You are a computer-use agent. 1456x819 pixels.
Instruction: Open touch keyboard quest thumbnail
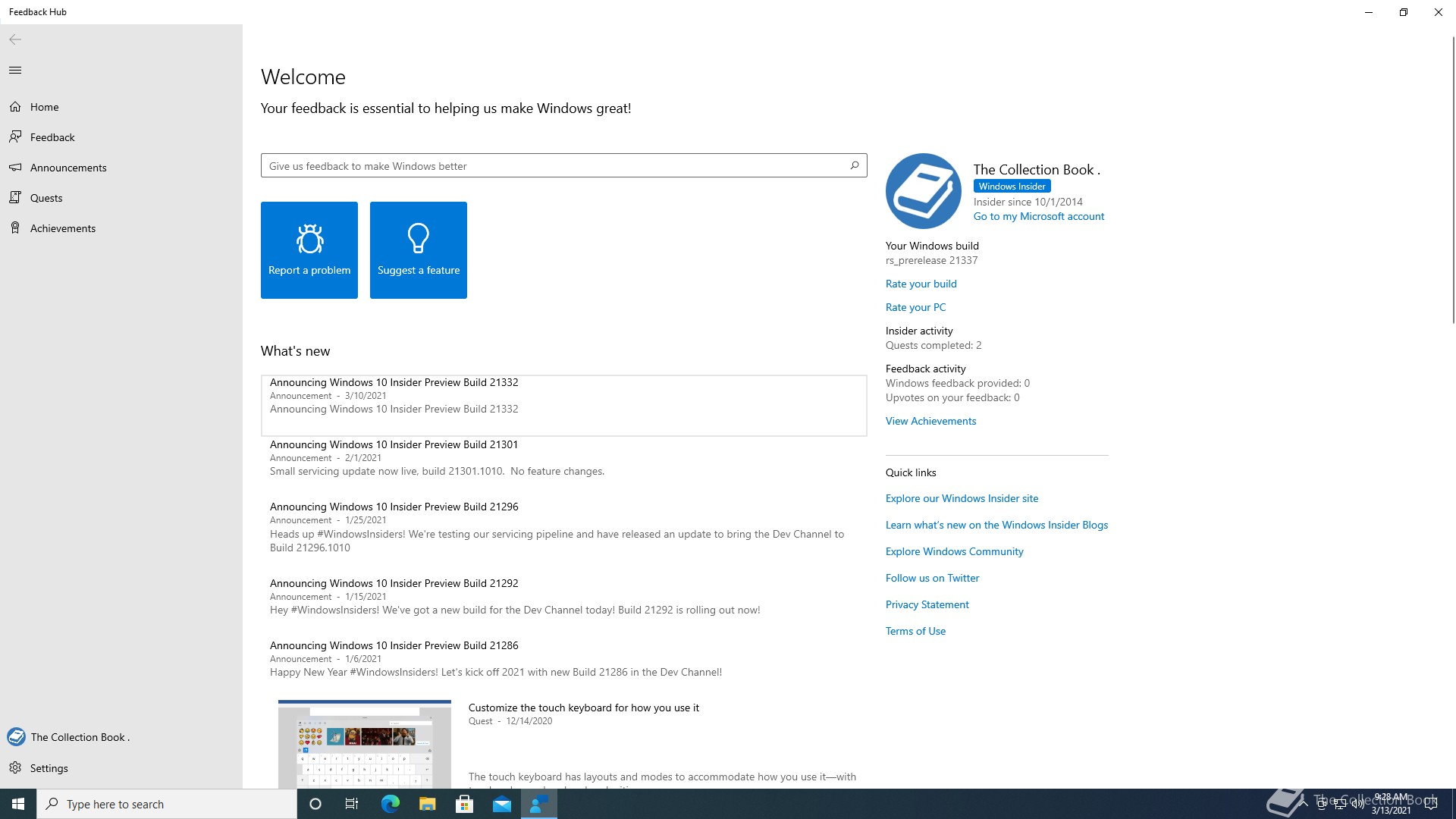[x=365, y=743]
